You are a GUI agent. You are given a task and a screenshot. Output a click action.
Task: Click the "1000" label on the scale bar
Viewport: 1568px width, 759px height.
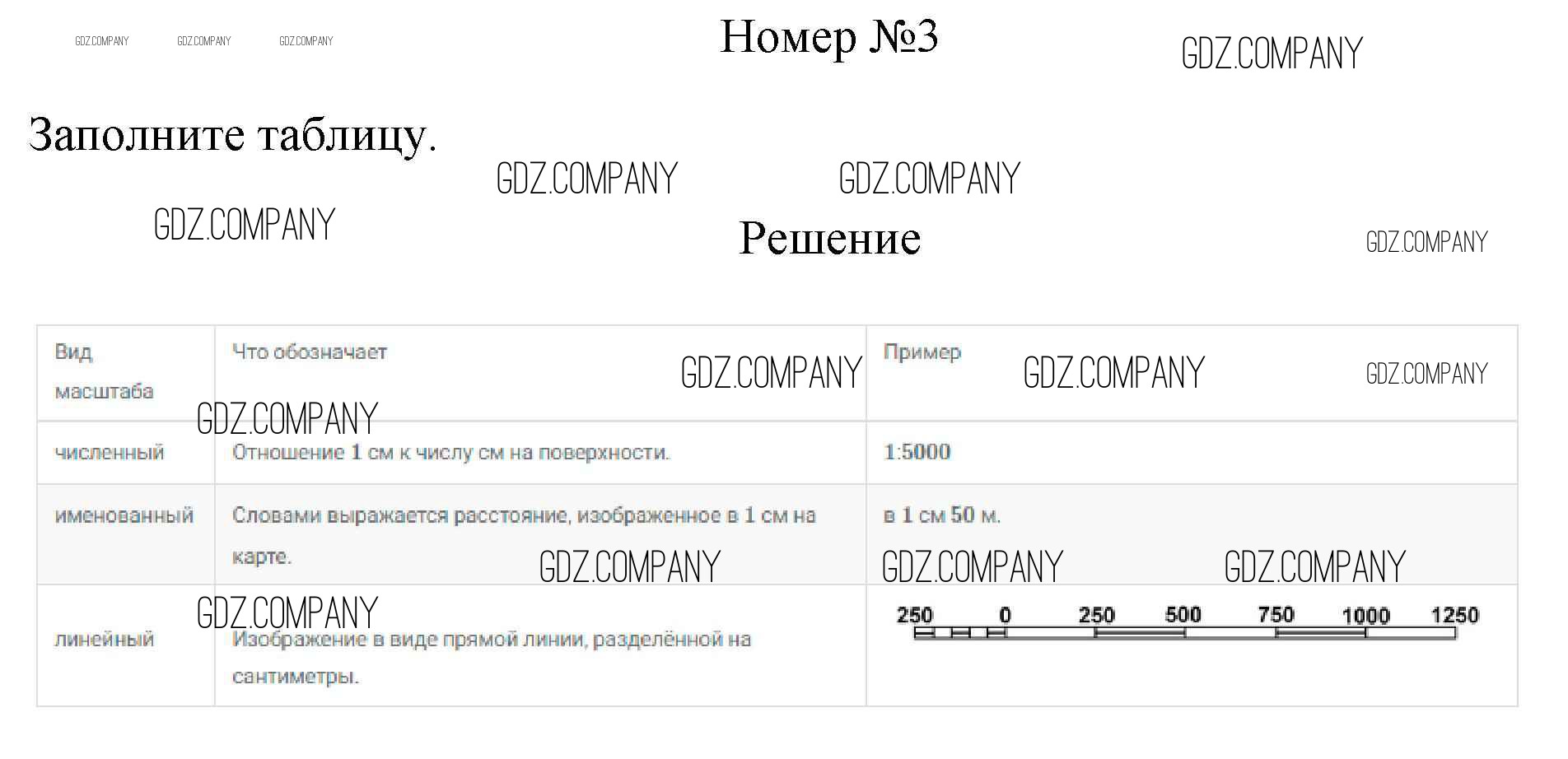pyautogui.click(x=1365, y=616)
